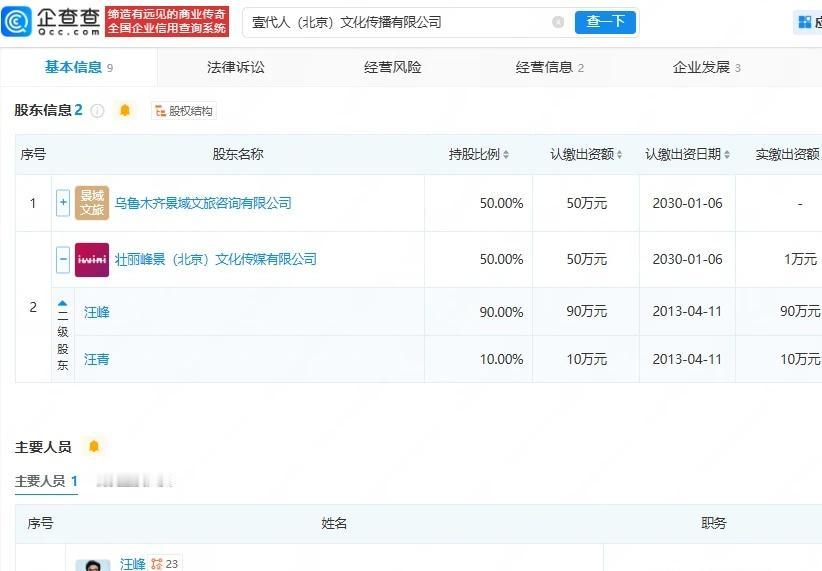822x571 pixels.
Task: Click the 职务 column header
Action: 713,523
